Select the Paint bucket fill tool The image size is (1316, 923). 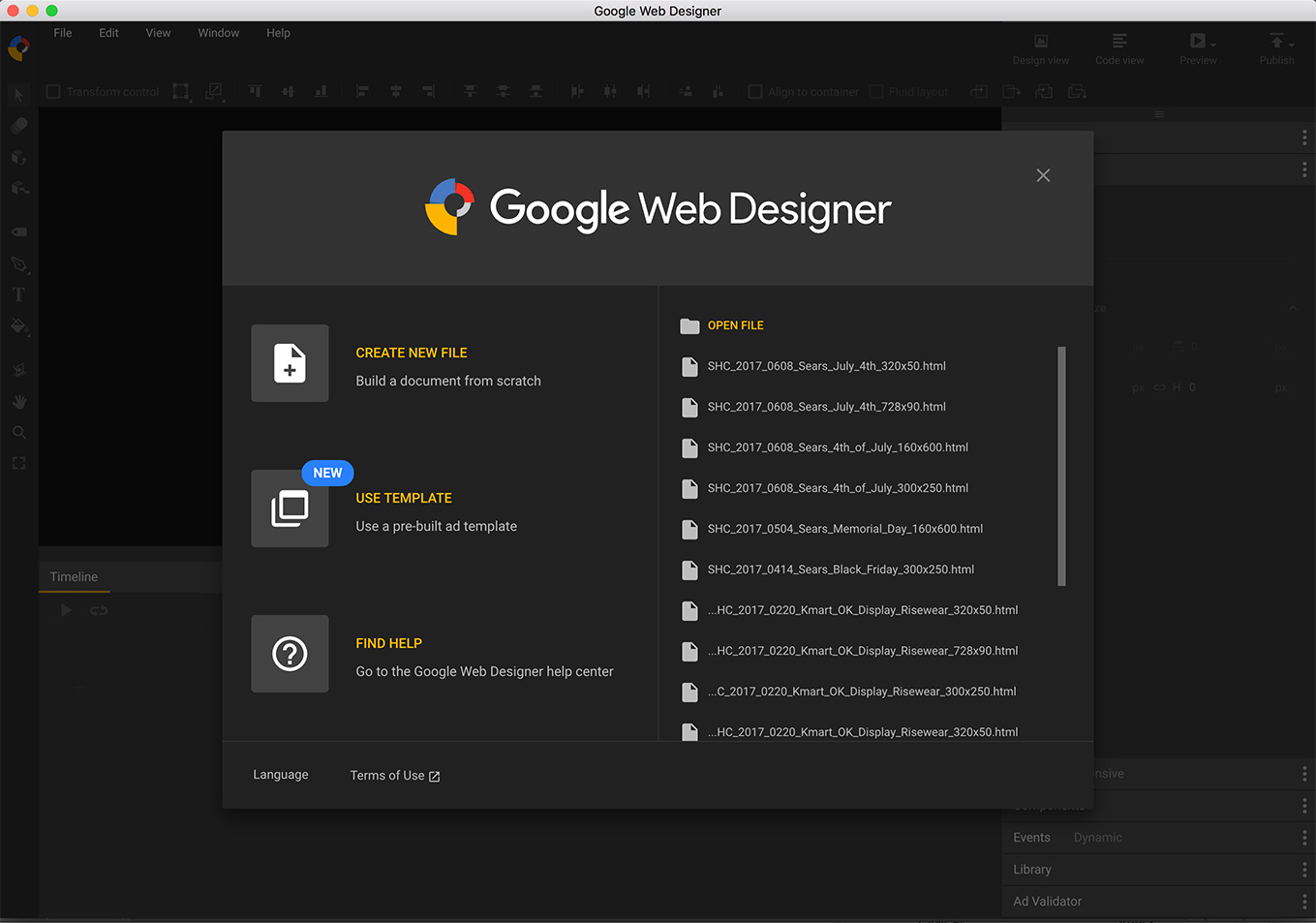tap(18, 326)
